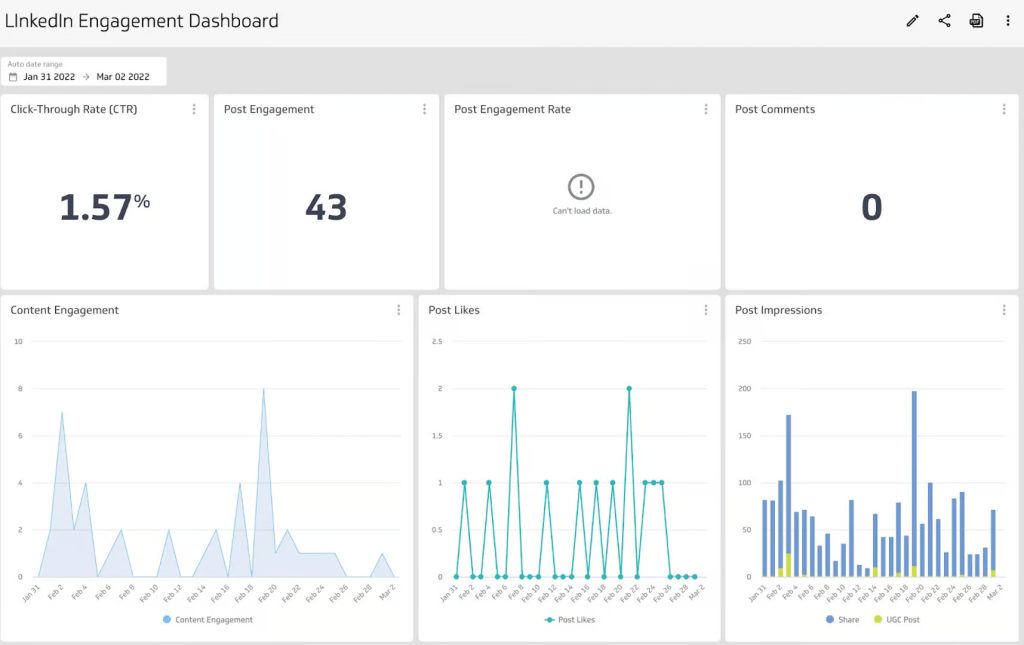
Task: Open Post Comments card three-dot menu
Action: [x=1004, y=109]
